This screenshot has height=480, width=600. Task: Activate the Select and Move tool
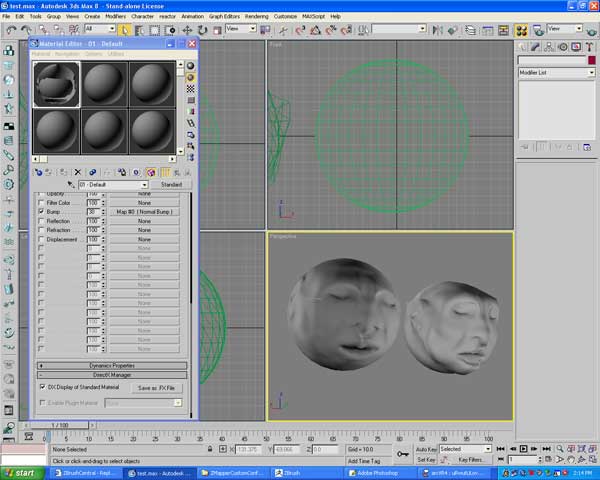pyautogui.click(x=187, y=30)
